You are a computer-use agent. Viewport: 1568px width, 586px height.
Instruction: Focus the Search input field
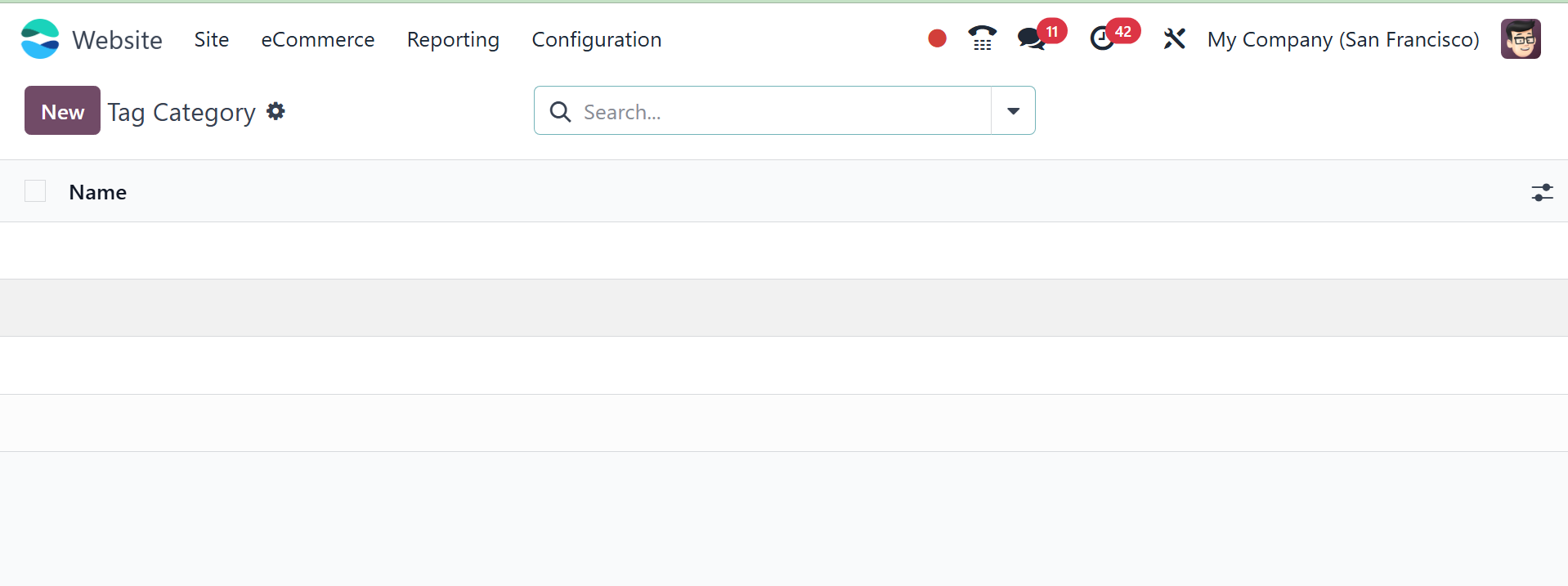pyautogui.click(x=781, y=111)
